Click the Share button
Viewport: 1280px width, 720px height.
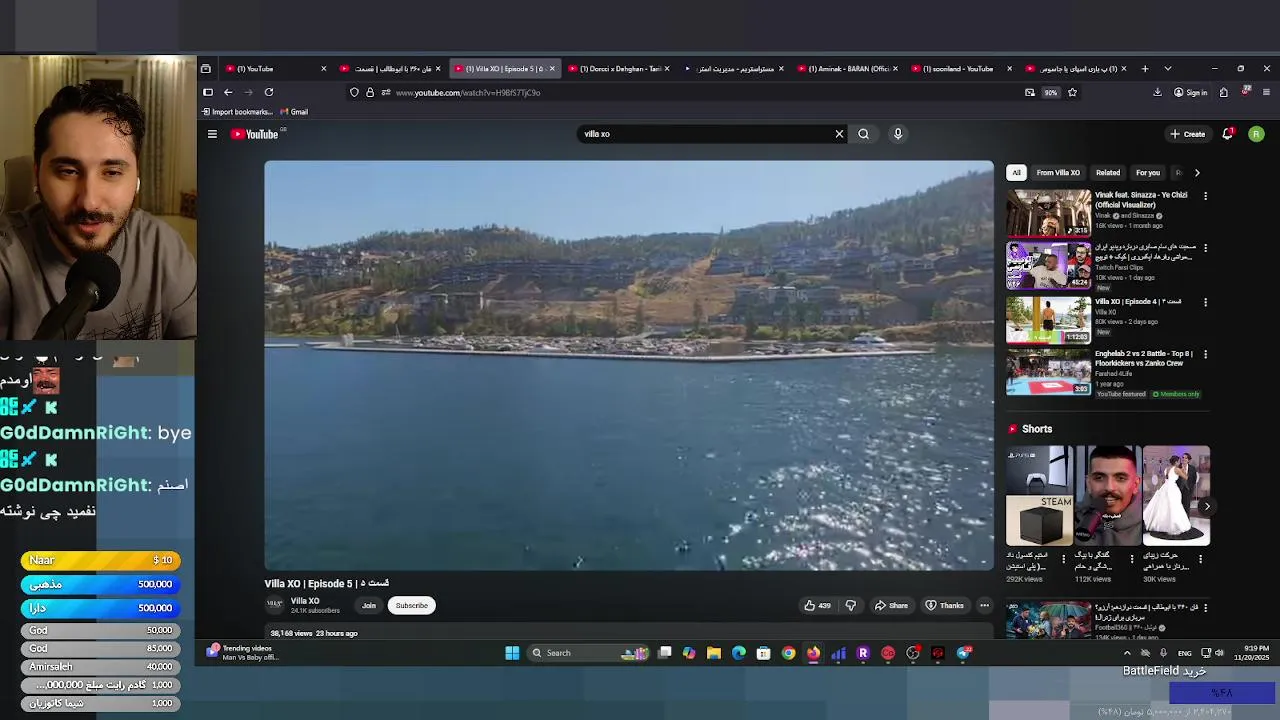point(891,605)
